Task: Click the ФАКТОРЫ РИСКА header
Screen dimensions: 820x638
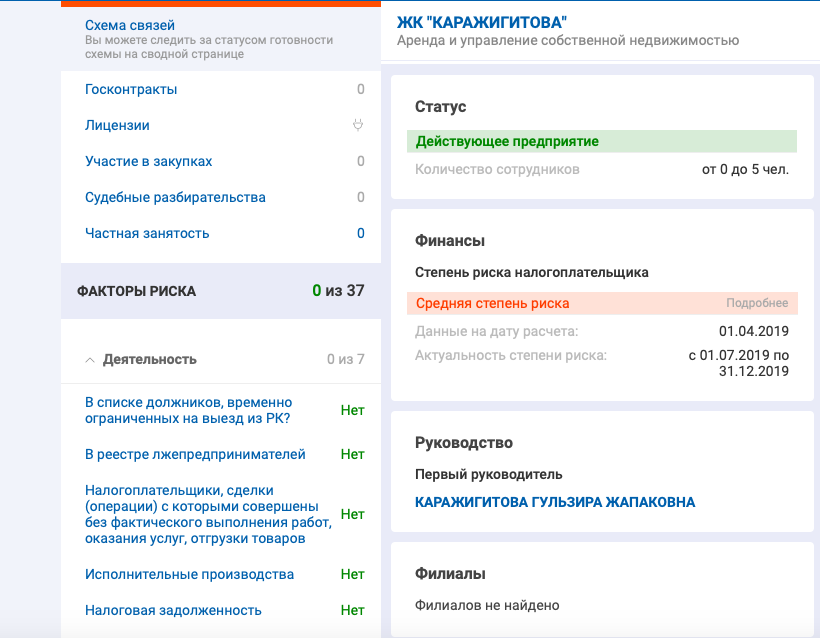Action: pos(136,291)
